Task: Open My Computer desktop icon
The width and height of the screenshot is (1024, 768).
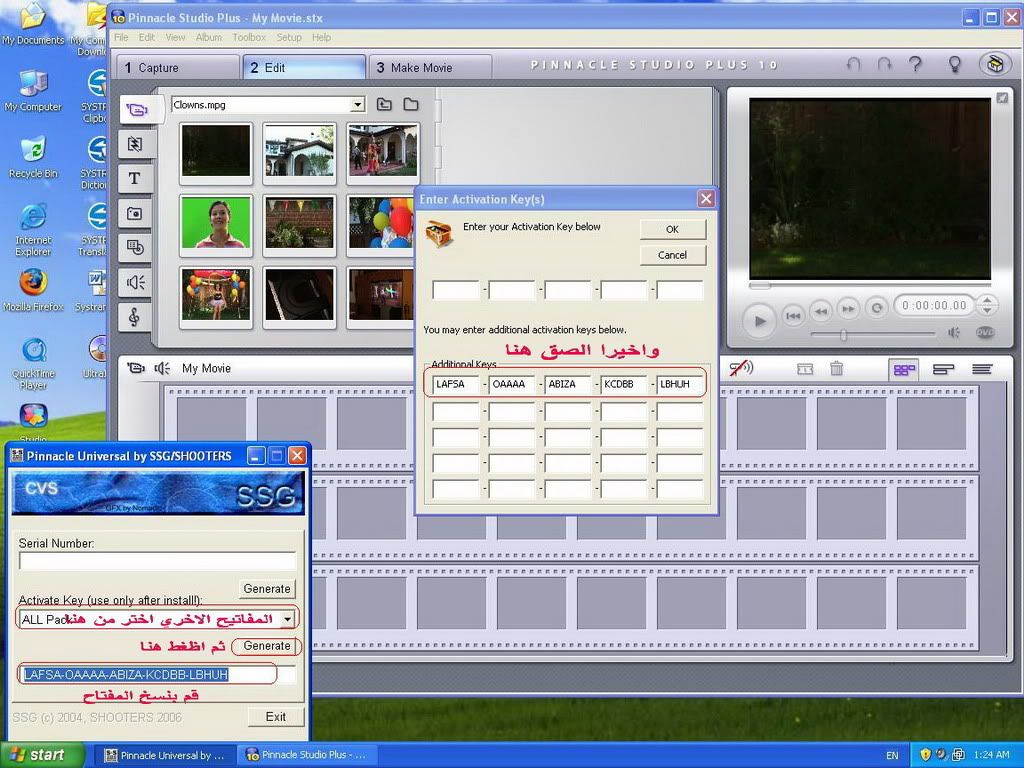Action: 33,90
